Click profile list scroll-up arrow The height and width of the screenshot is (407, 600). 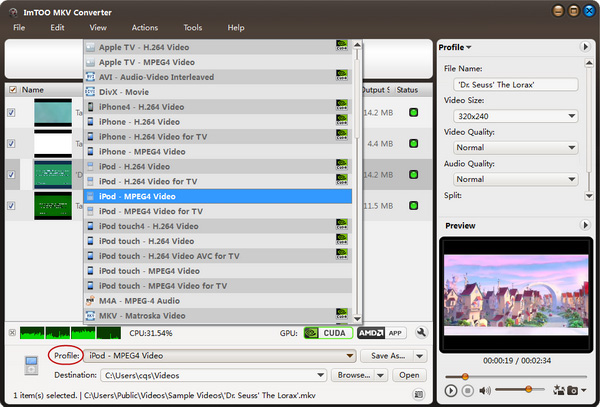pyautogui.click(x=357, y=45)
